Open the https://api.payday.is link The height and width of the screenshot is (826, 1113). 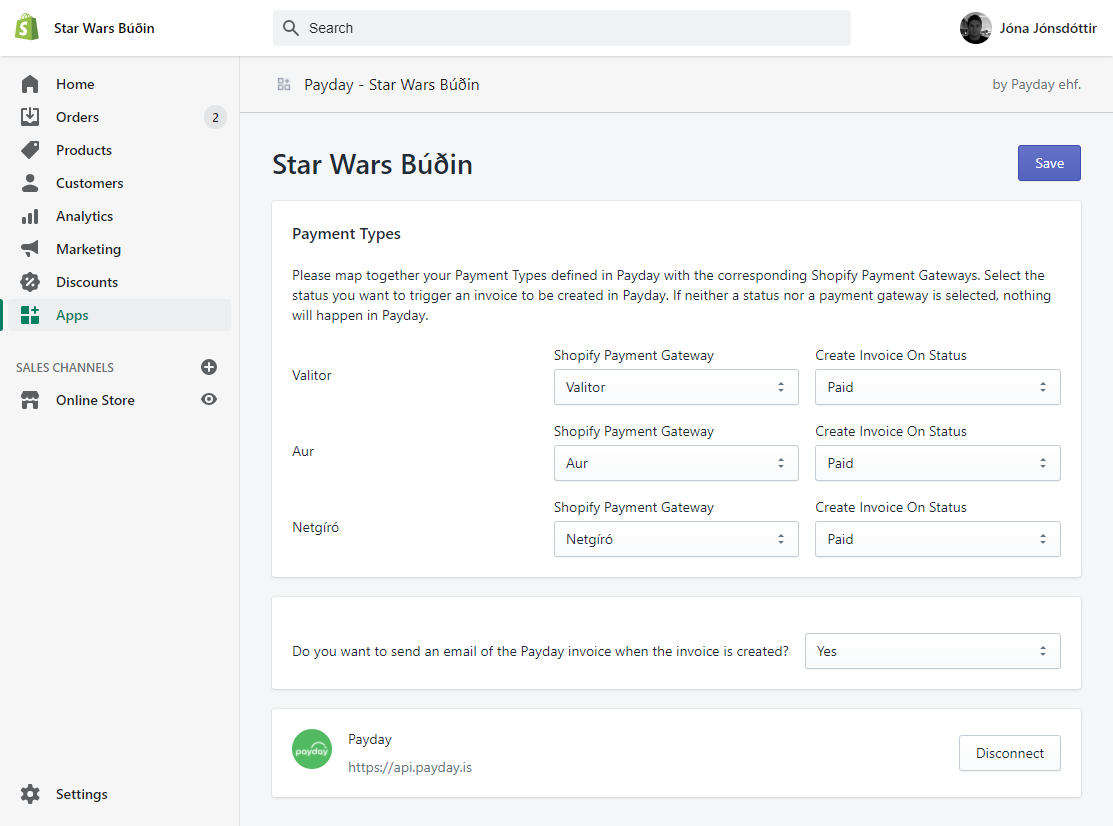click(x=410, y=767)
